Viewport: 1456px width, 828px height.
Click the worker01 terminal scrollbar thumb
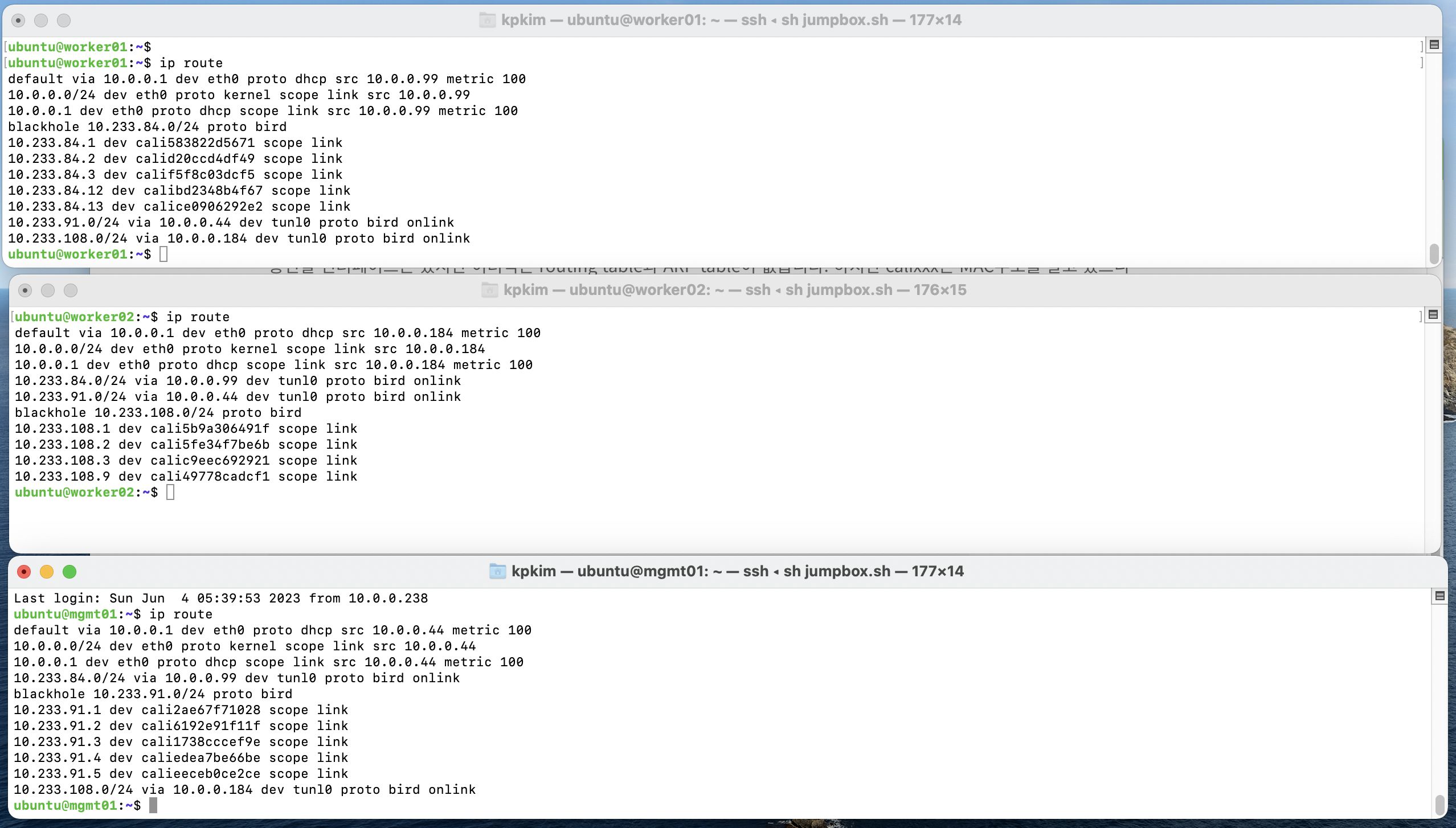[1434, 253]
